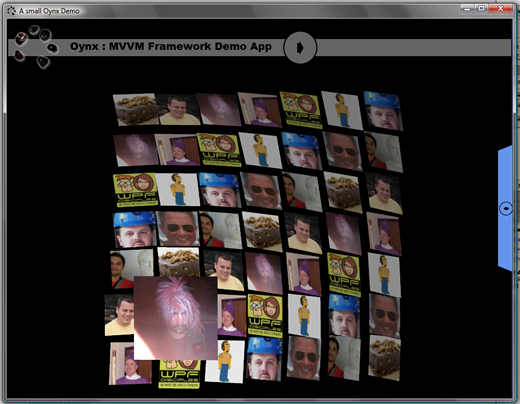Pick the top-right blue hard hat photo
Image resolution: width=520 pixels, height=404 pixels.
pos(383,111)
